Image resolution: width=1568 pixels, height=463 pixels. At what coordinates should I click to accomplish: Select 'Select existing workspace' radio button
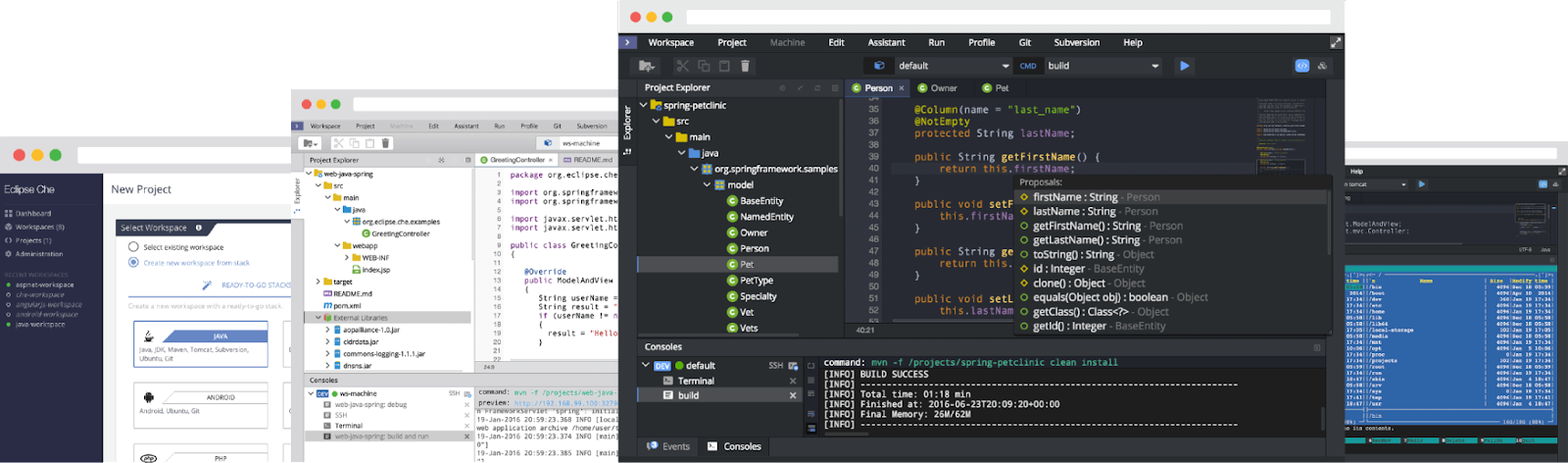click(133, 247)
